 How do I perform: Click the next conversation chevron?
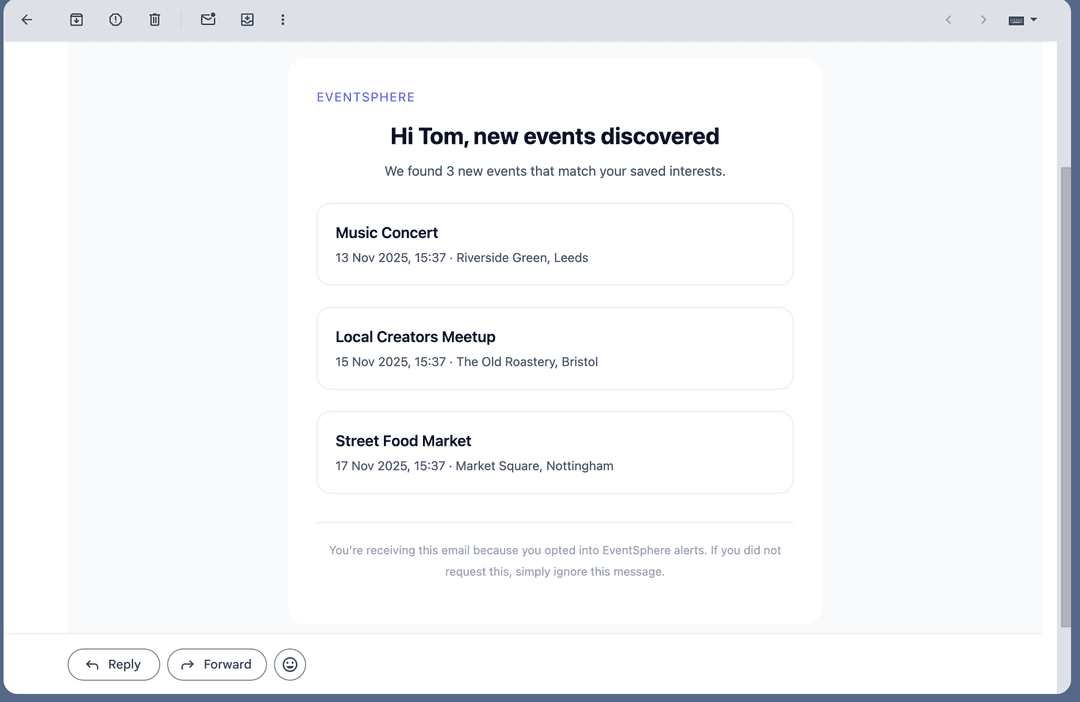pyautogui.click(x=983, y=19)
